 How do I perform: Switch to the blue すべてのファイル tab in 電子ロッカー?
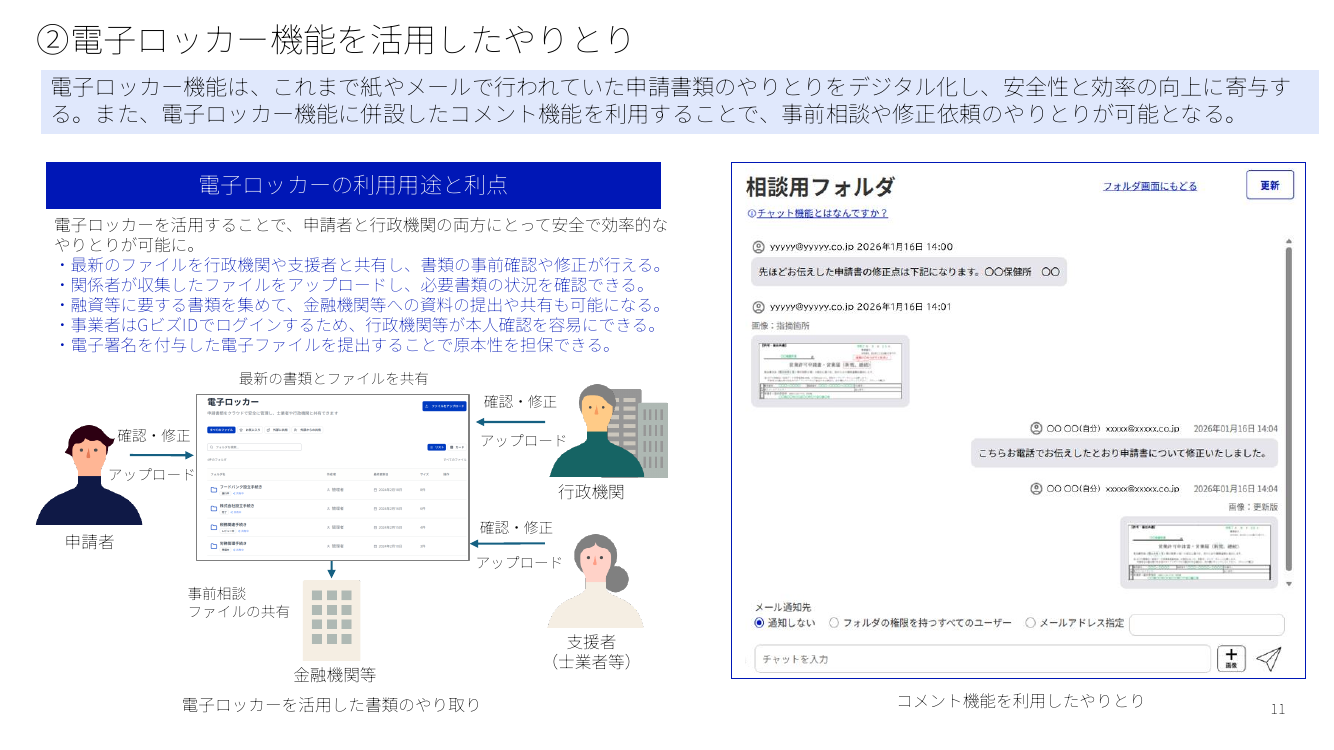[x=222, y=429]
